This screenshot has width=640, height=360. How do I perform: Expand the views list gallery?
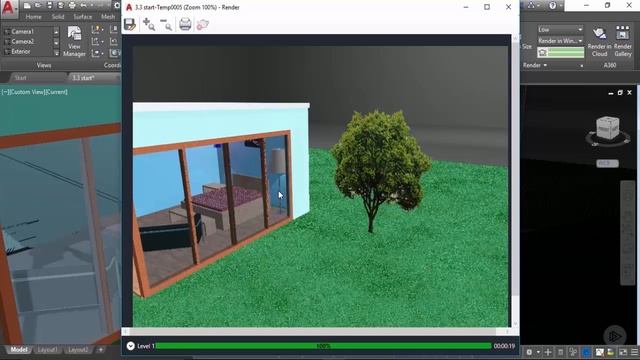pos(56,53)
